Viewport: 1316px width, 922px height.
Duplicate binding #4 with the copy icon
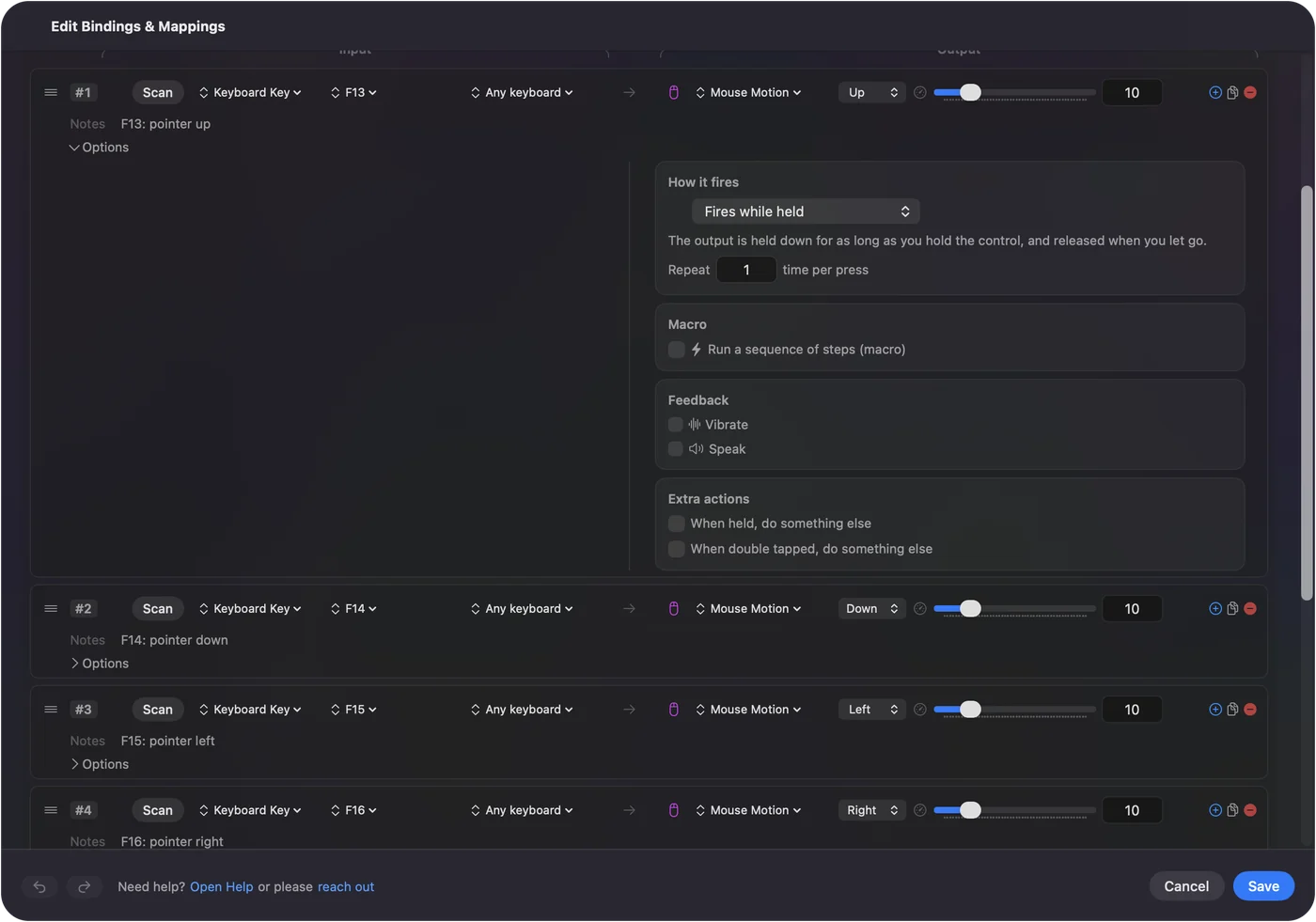(1232, 809)
